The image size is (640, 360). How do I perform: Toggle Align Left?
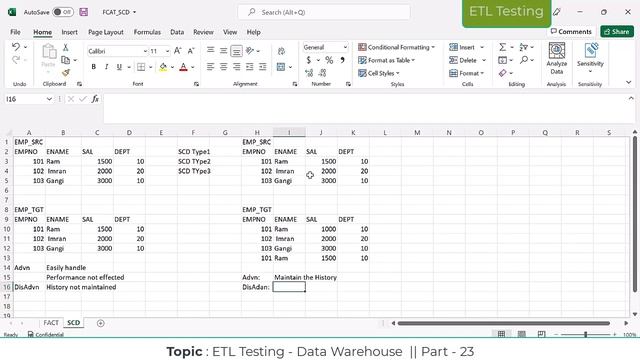211,67
